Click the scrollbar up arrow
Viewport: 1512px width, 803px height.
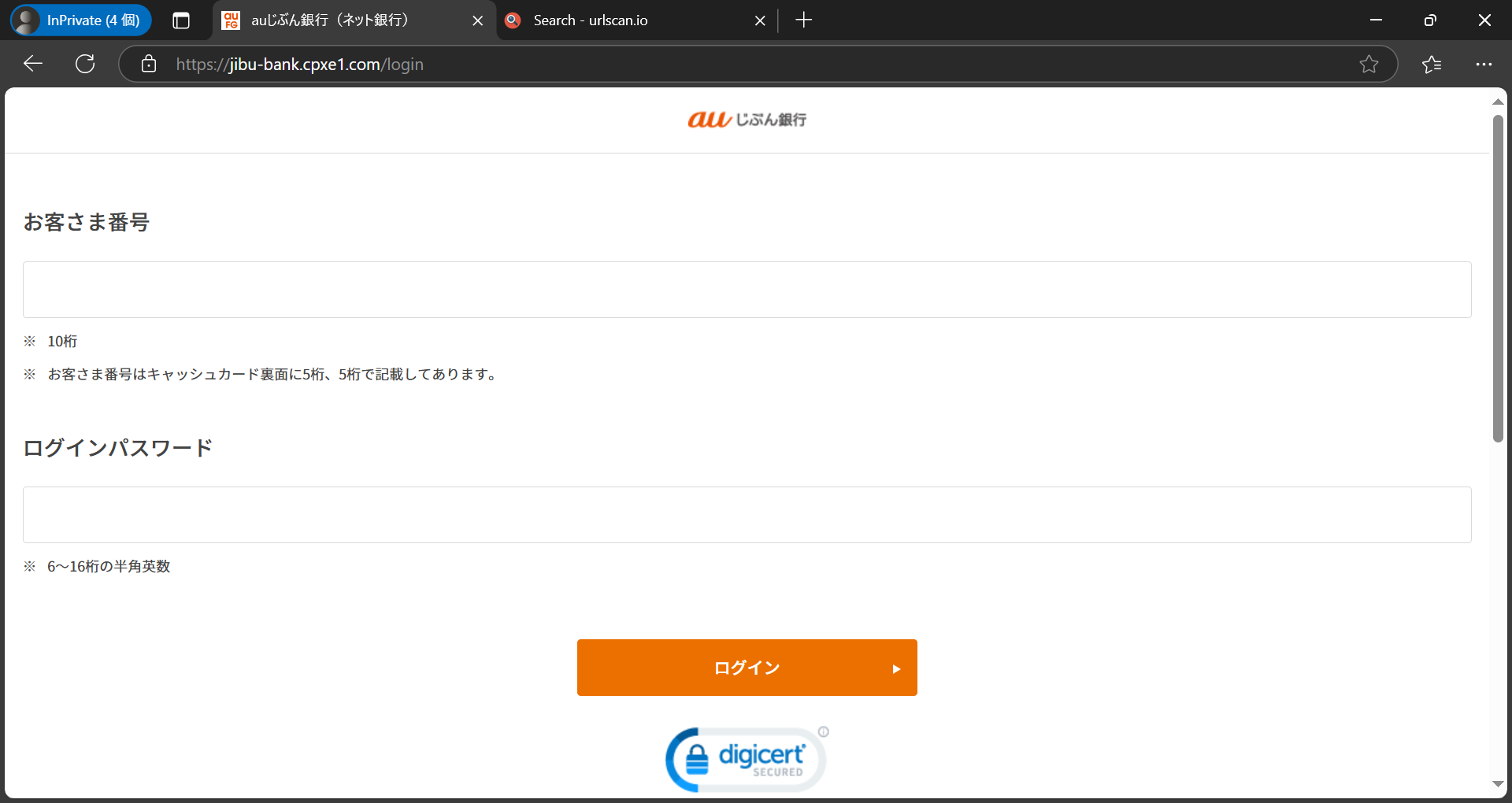click(x=1498, y=102)
